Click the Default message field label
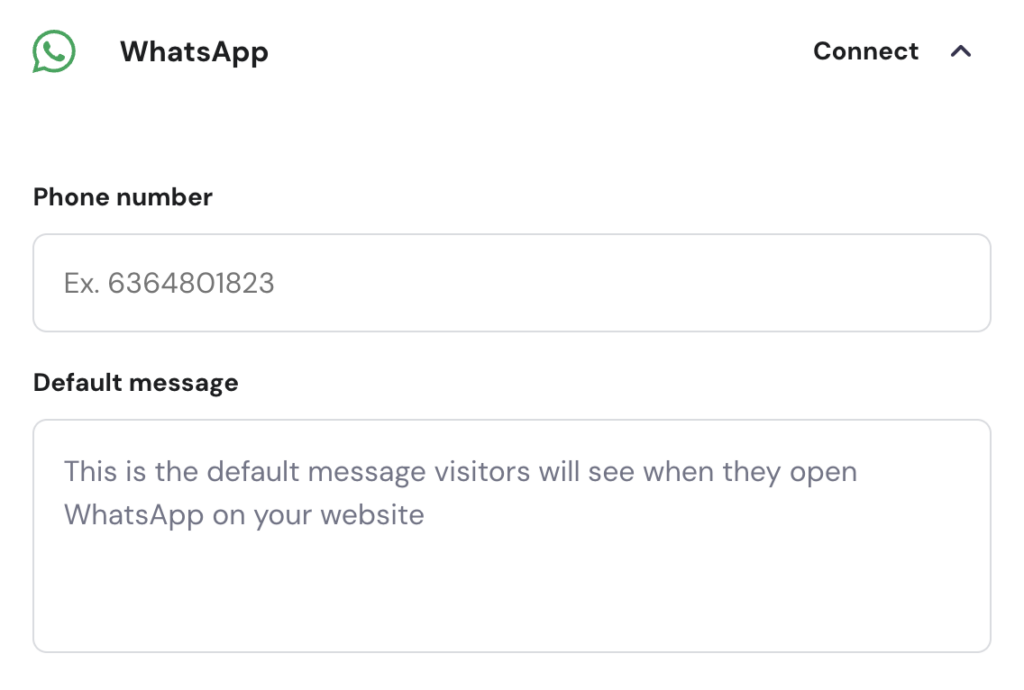This screenshot has width=1024, height=690. click(x=136, y=382)
